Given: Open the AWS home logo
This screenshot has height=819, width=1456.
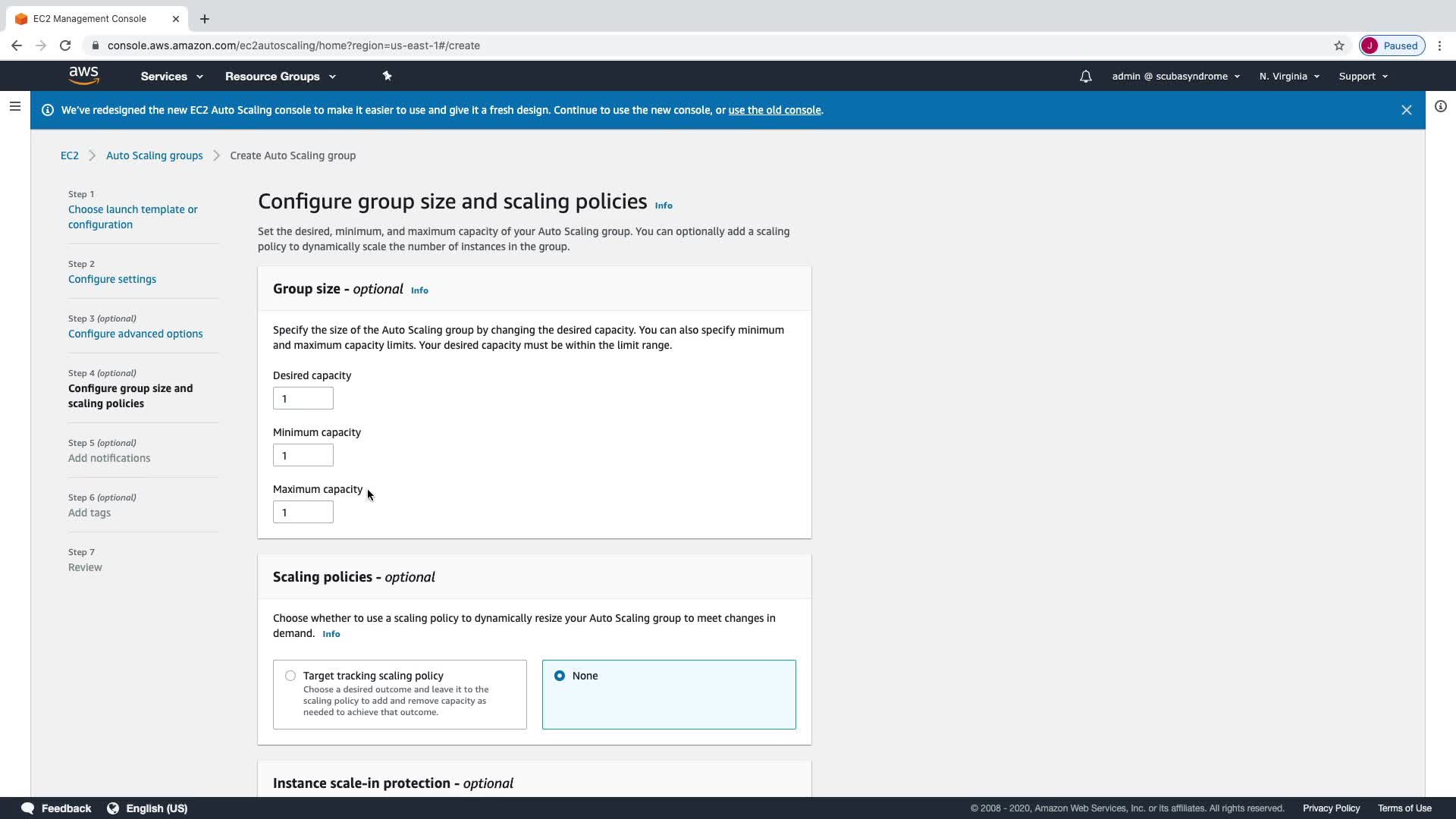Looking at the screenshot, I should tap(83, 76).
